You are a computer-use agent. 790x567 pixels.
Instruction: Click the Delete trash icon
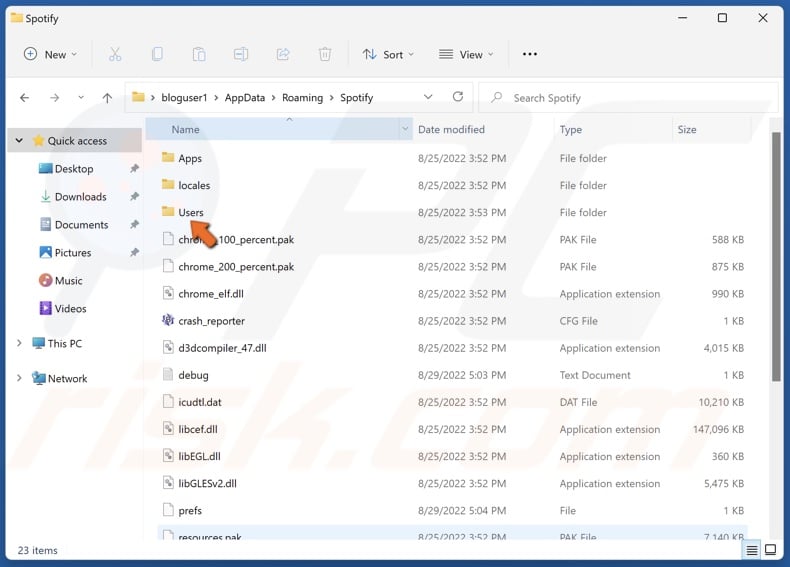(325, 54)
